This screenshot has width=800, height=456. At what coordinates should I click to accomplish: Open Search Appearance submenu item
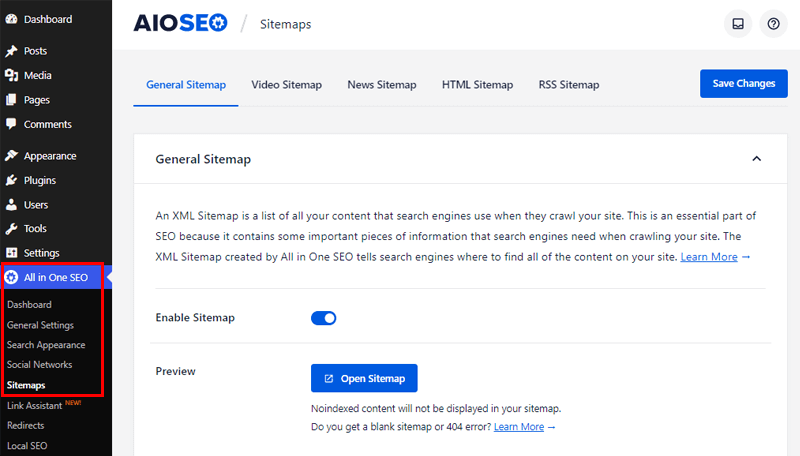46,345
